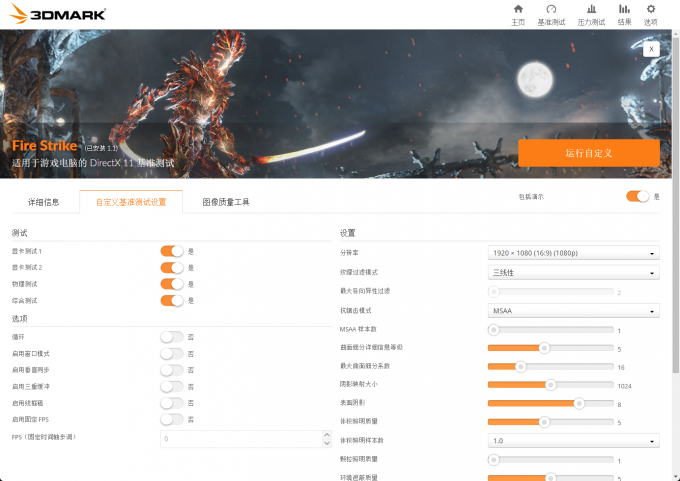The height and width of the screenshot is (481, 680).
Task: Open the 抗锯齿模式 dropdown showing MSAA
Action: 573,311
